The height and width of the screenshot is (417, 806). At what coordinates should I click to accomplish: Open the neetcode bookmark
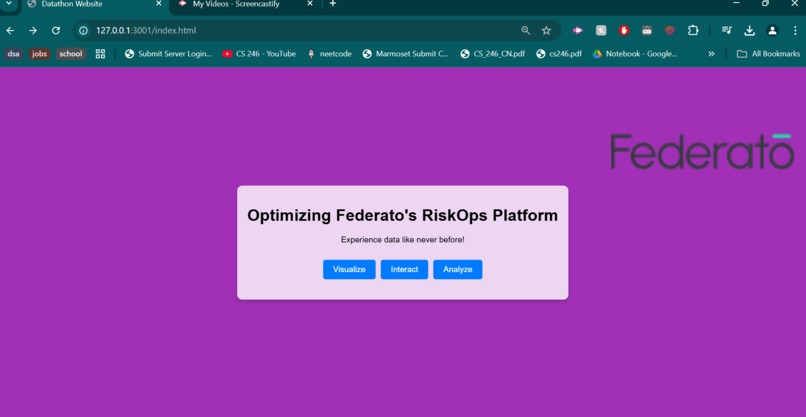pyautogui.click(x=329, y=53)
